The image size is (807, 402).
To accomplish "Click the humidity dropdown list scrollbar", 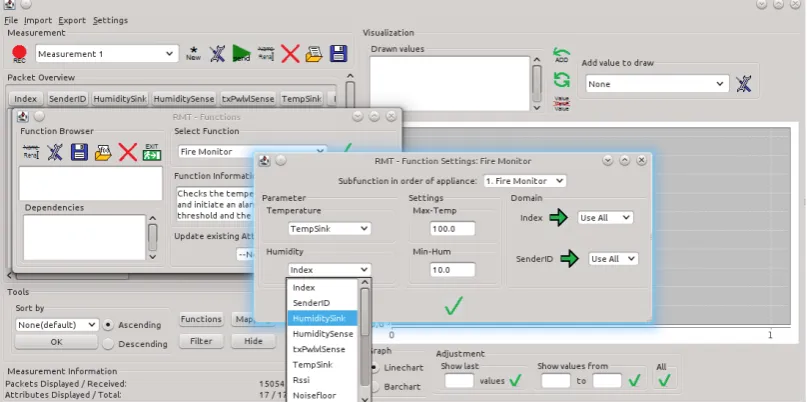I will [365, 340].
